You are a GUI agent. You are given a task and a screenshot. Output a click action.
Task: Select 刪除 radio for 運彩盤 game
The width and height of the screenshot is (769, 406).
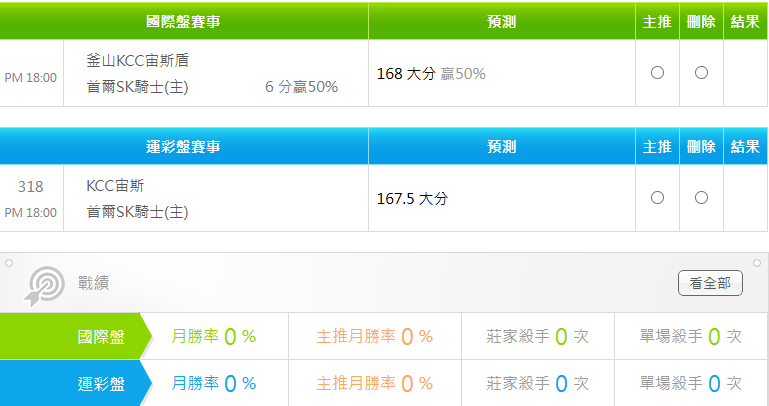point(701,198)
